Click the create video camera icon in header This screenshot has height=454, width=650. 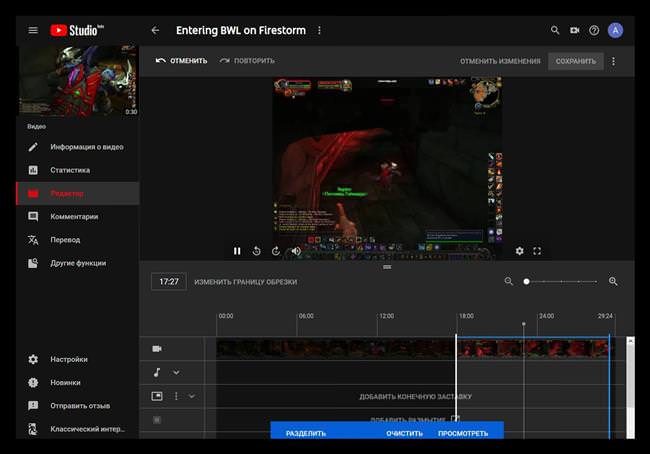click(575, 30)
